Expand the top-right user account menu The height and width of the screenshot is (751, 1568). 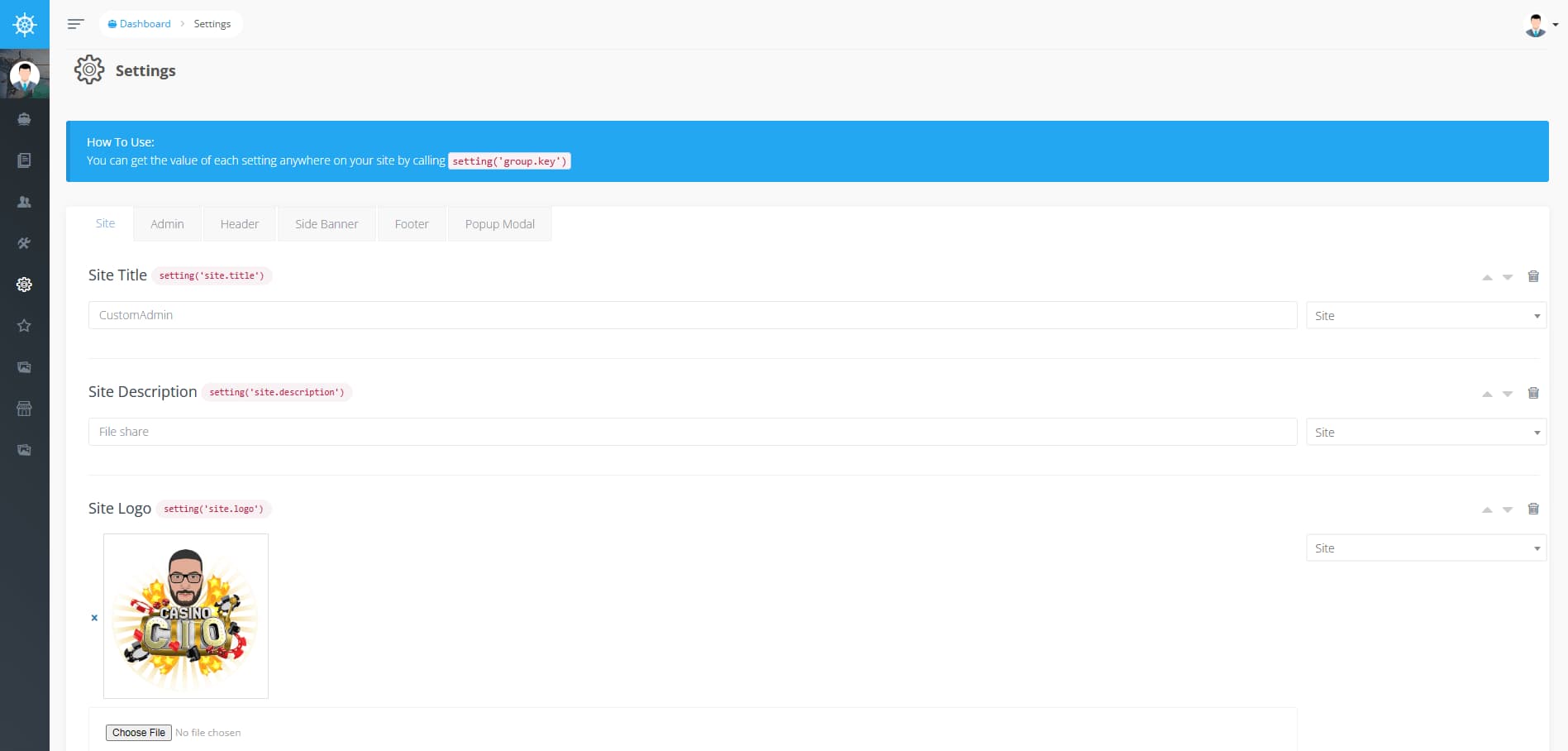pos(1542,25)
